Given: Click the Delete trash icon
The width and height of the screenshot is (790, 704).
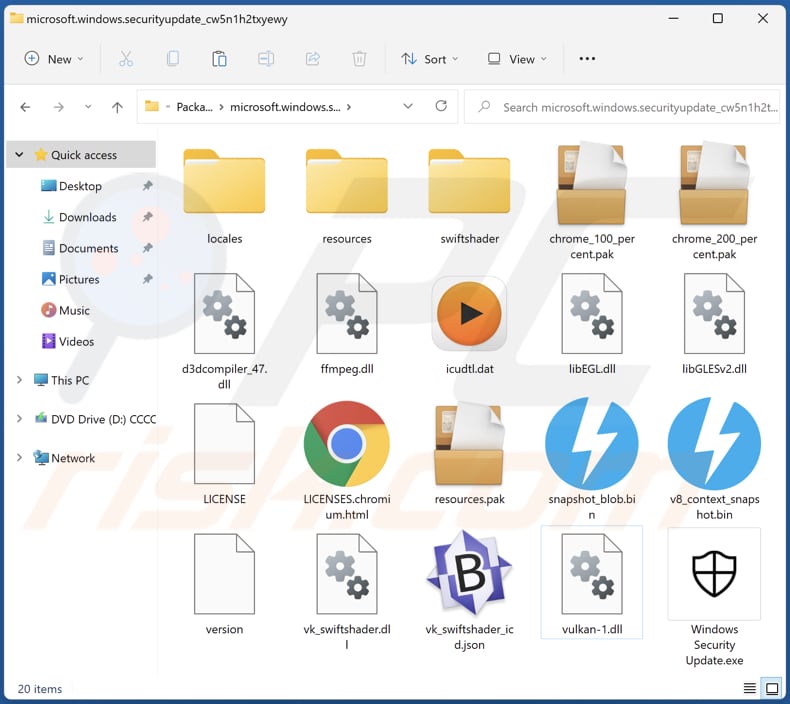Looking at the screenshot, I should coord(359,59).
